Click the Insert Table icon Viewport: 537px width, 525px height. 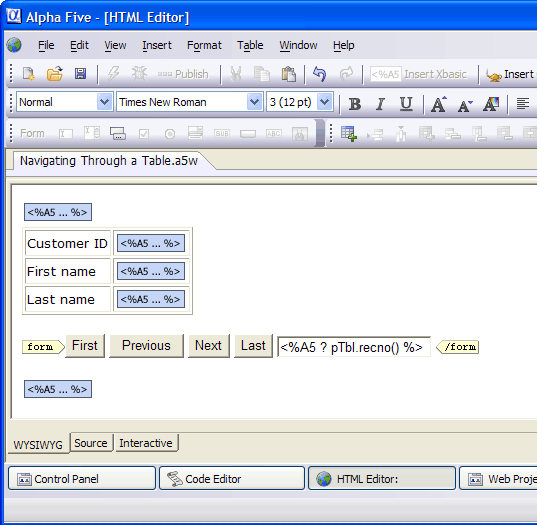coord(349,134)
